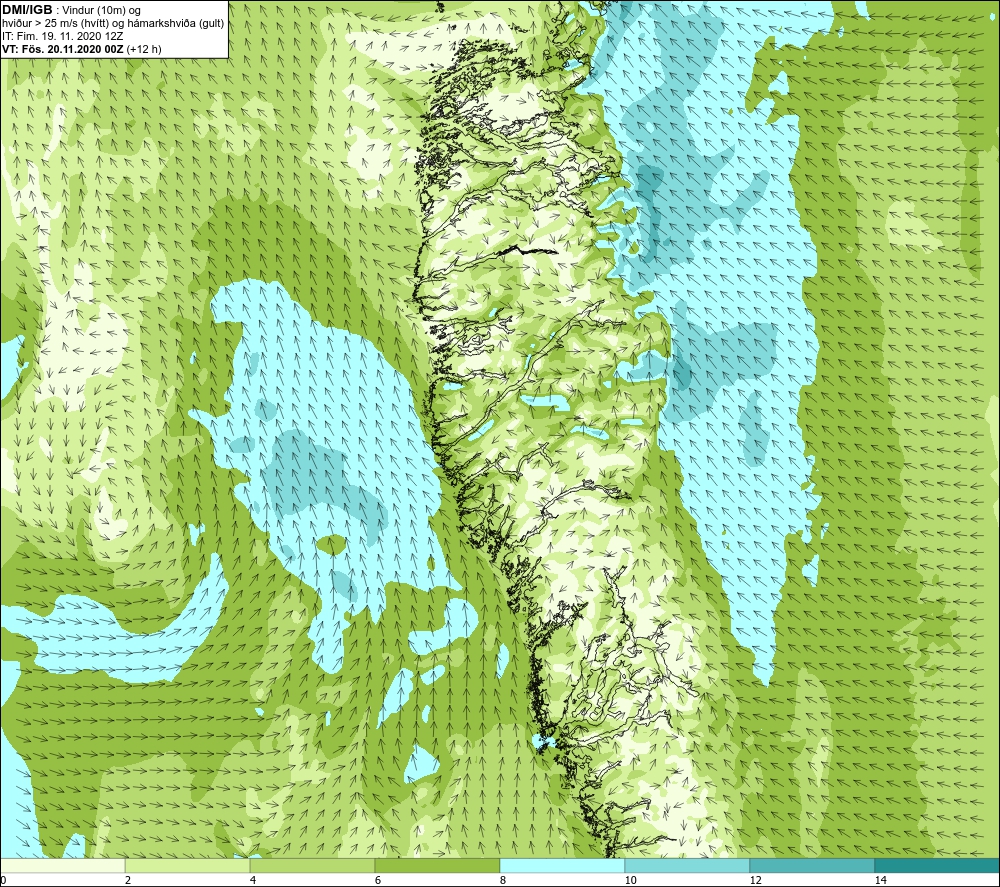The height and width of the screenshot is (887, 1000).
Task: Click the 12–14 m/s teal legend segment
Action: (x=812, y=866)
